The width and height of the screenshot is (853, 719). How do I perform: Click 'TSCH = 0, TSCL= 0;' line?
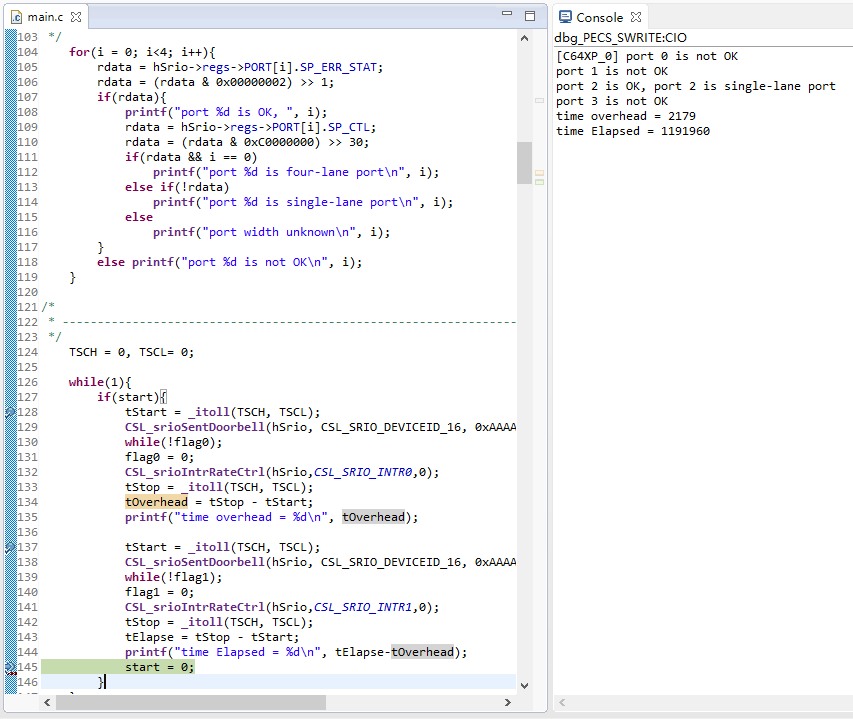click(x=131, y=352)
